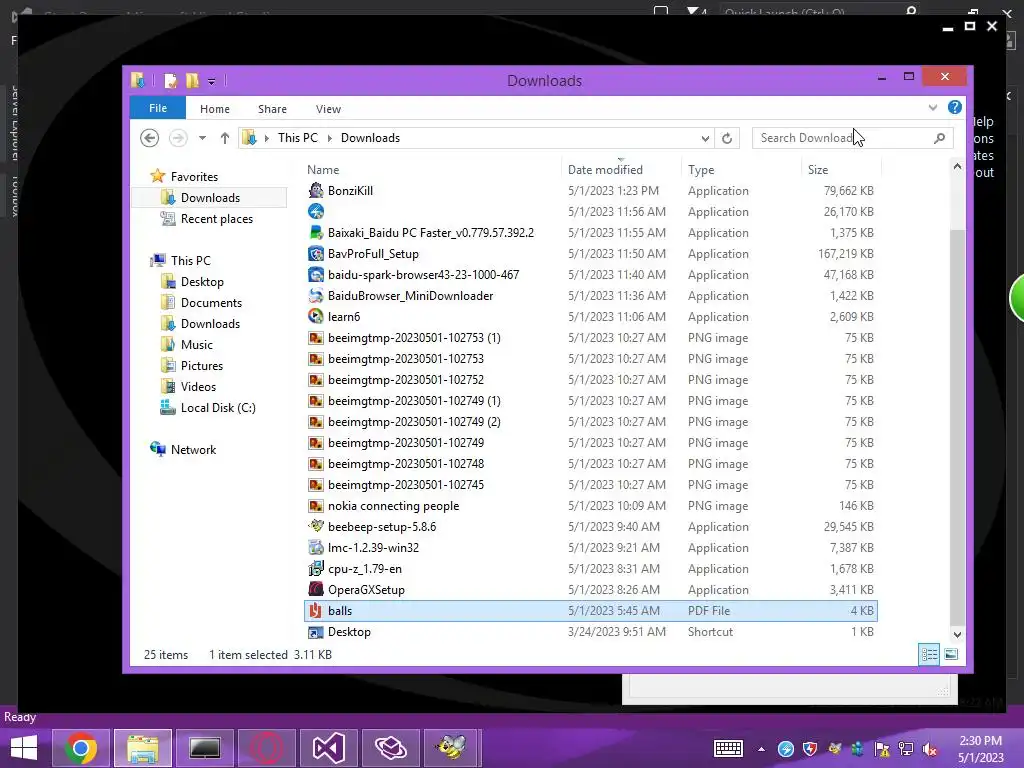Click the muted volume tray icon
1024x768 pixels.
point(930,749)
